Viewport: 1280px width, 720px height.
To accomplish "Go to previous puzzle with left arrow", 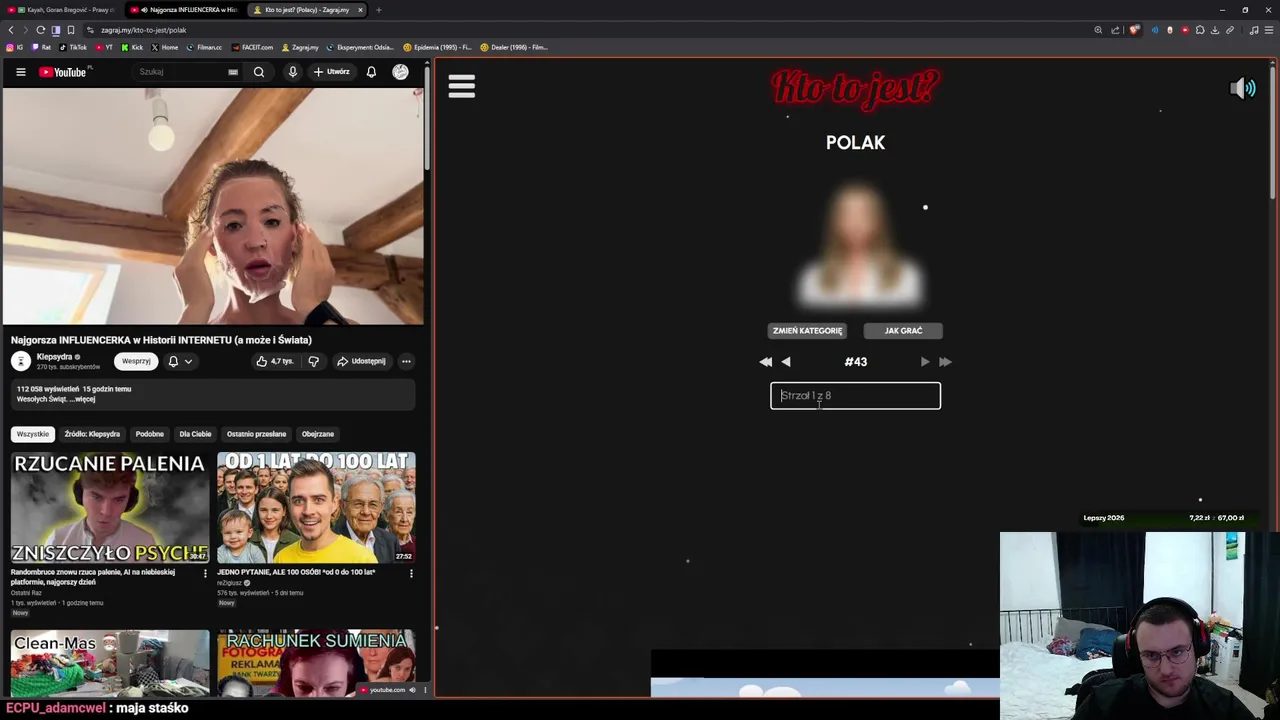I will click(786, 362).
